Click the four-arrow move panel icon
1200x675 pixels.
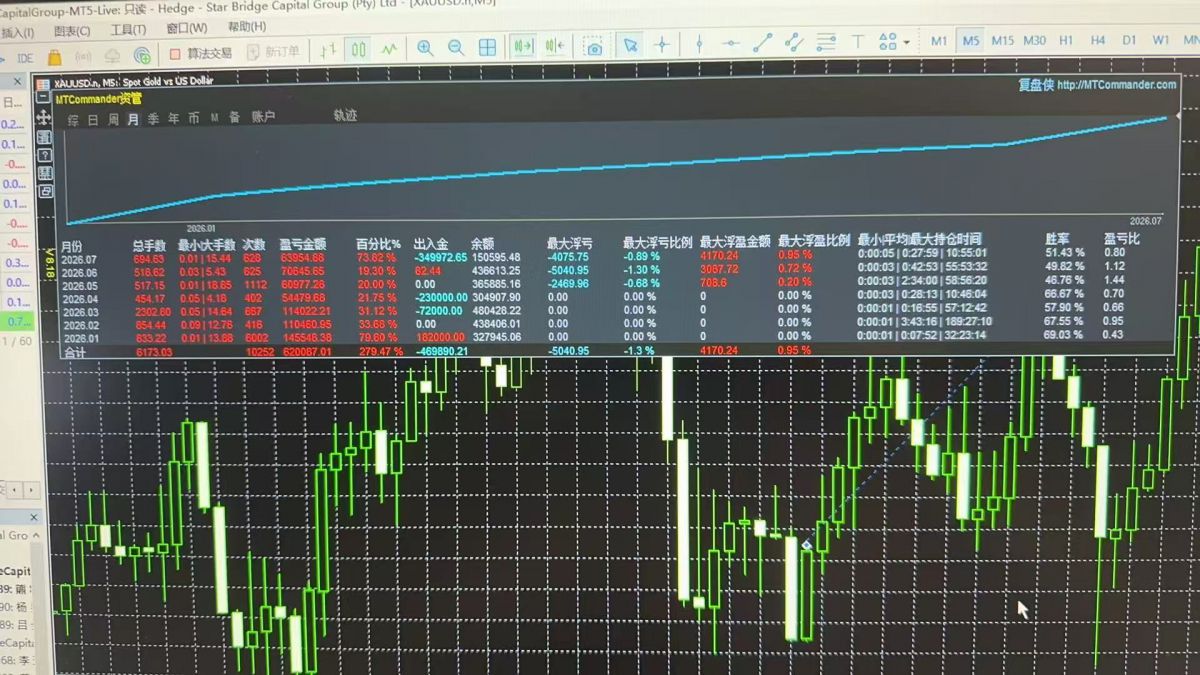[x=44, y=118]
